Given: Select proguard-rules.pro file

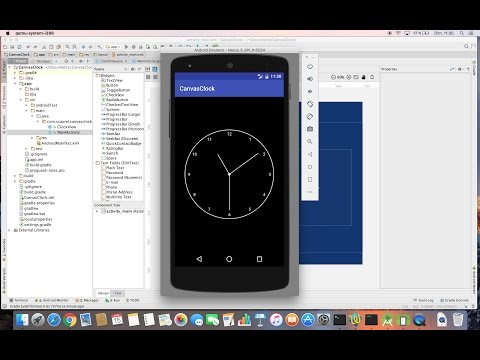Looking at the screenshot, I should pyautogui.click(x=45, y=170).
